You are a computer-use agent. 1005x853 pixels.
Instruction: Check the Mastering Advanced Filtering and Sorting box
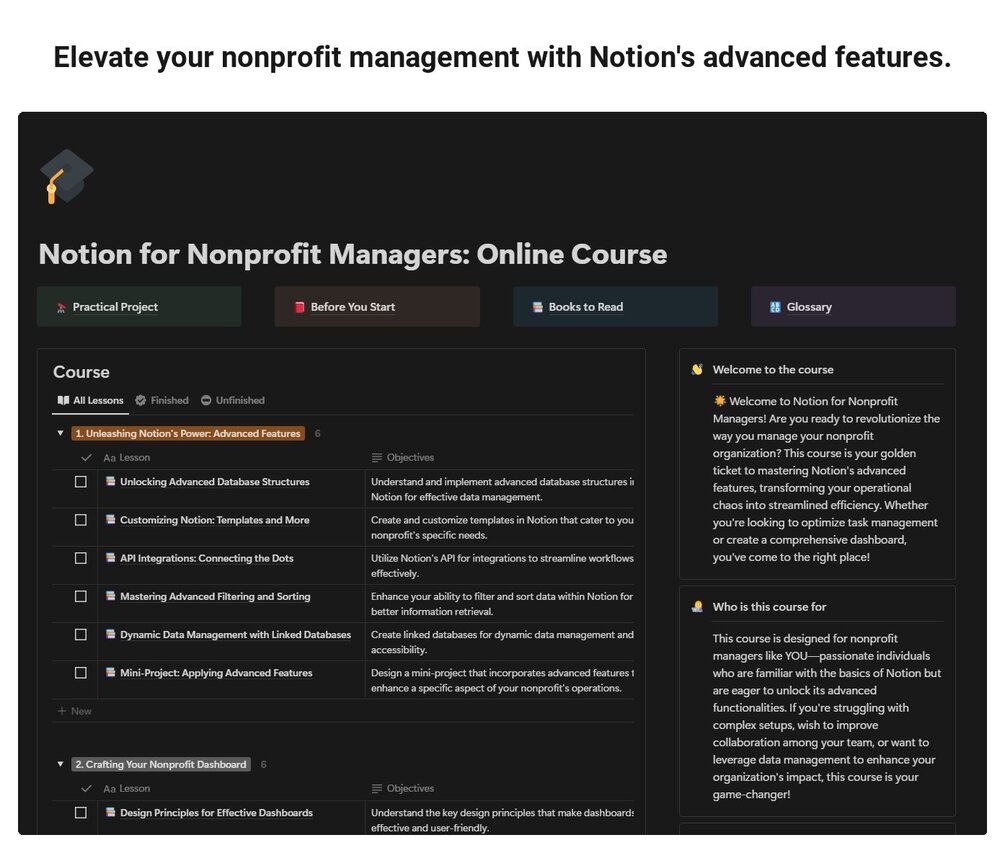(x=81, y=597)
